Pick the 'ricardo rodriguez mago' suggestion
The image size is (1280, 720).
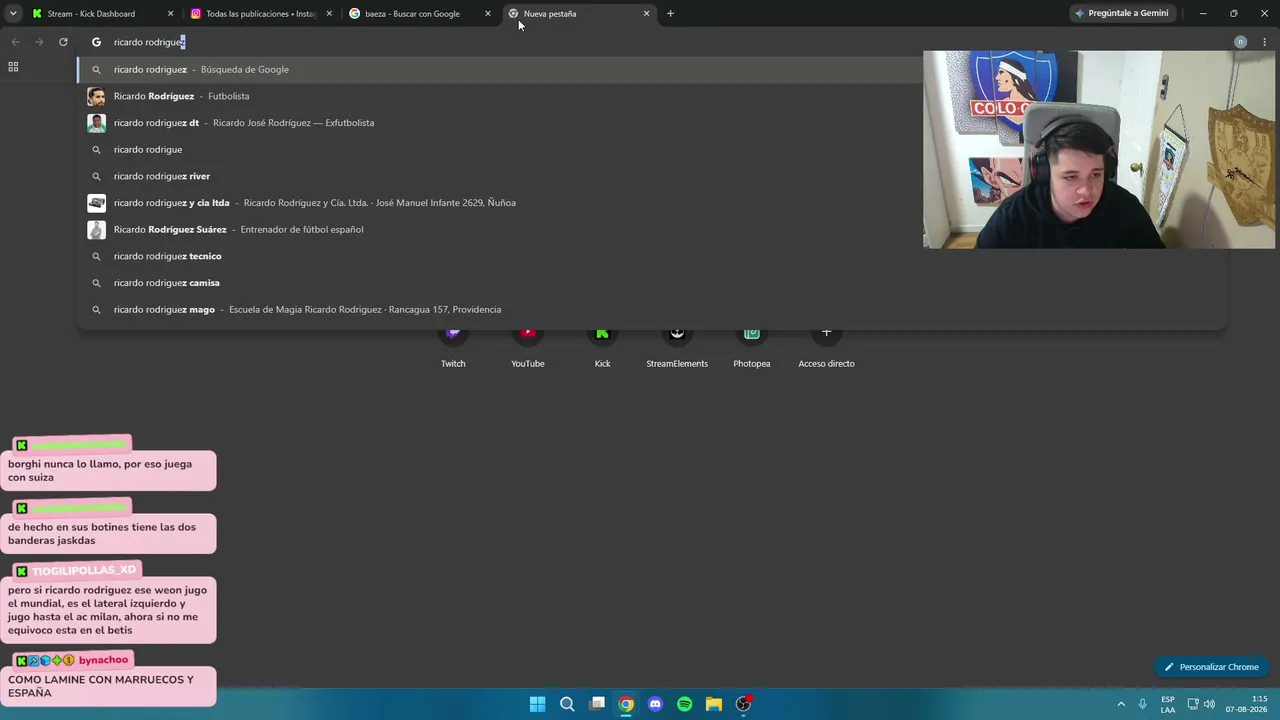[x=652, y=309]
